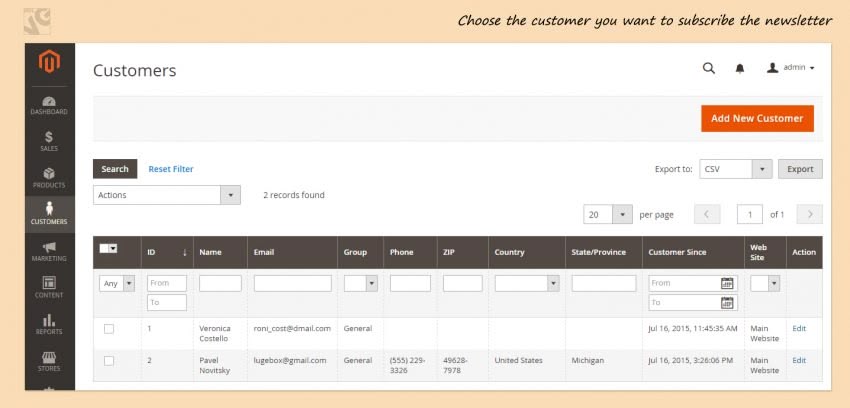Screen dimensions: 850x408
Task: Edit the Pavel Novitsky customer
Action: tap(799, 360)
